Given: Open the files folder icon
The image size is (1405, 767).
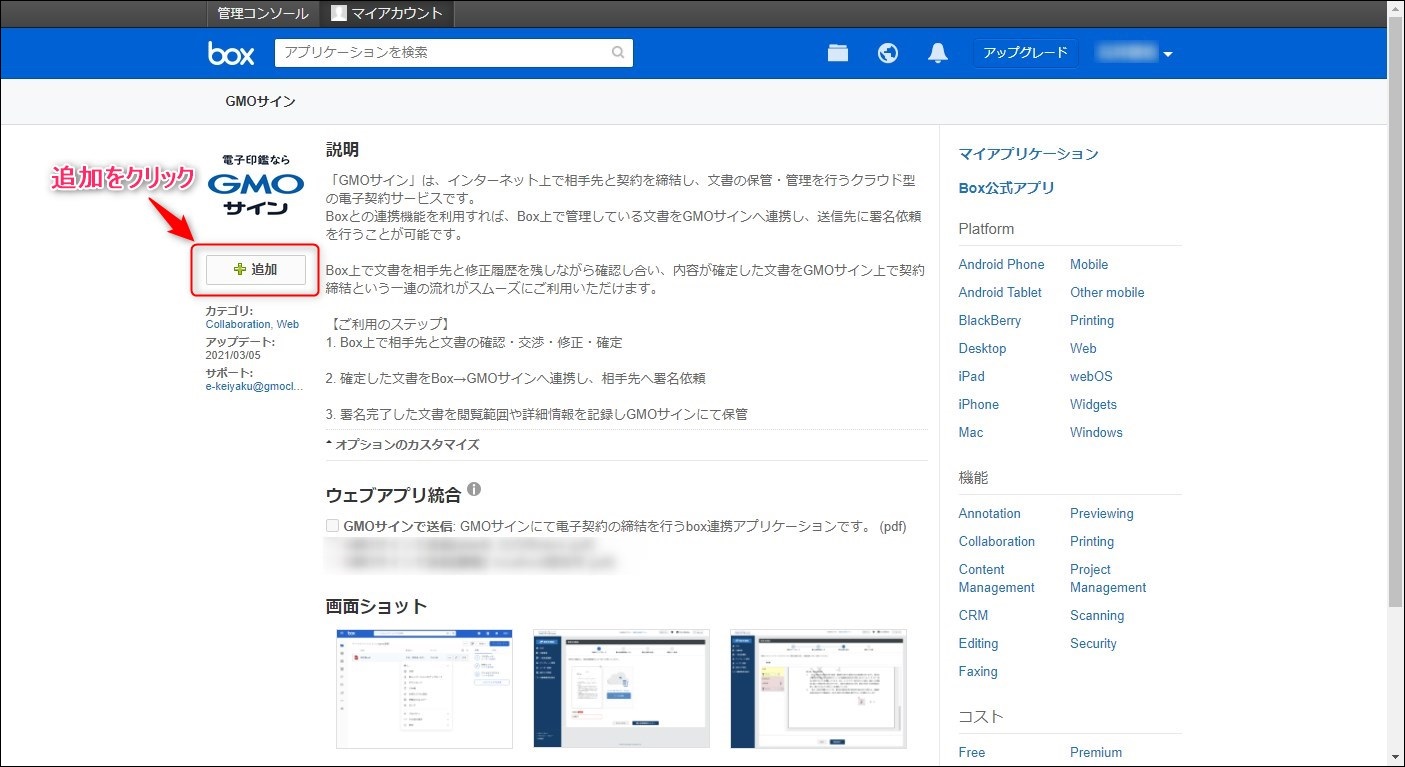Looking at the screenshot, I should [838, 53].
